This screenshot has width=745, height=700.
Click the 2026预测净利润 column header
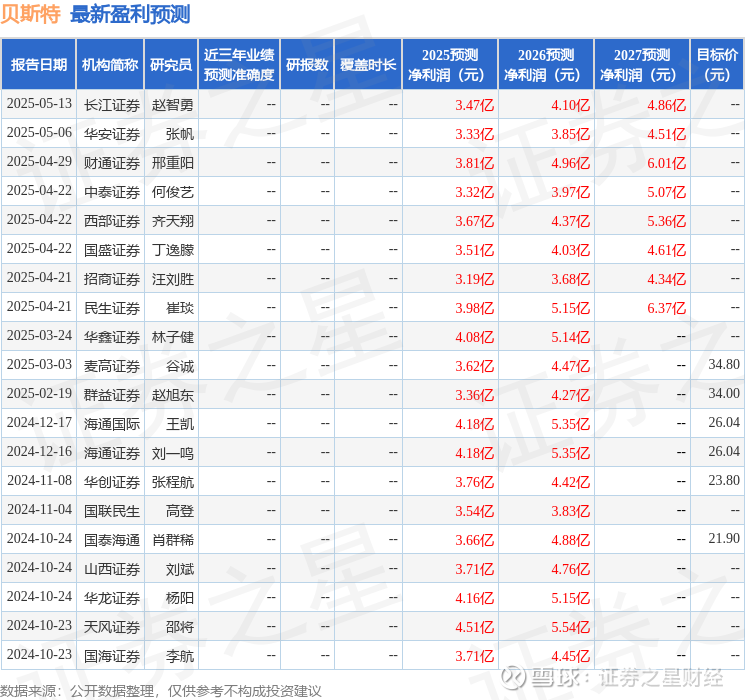[x=546, y=65]
